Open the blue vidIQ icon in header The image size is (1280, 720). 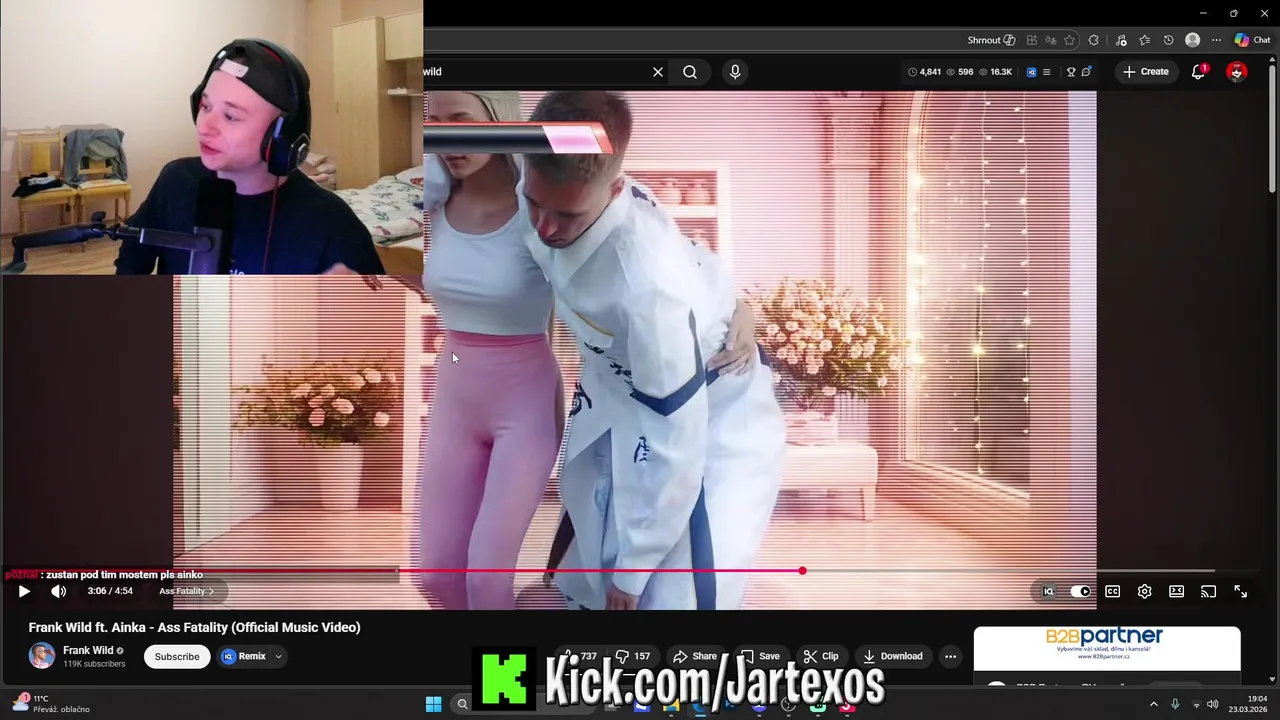1031,72
